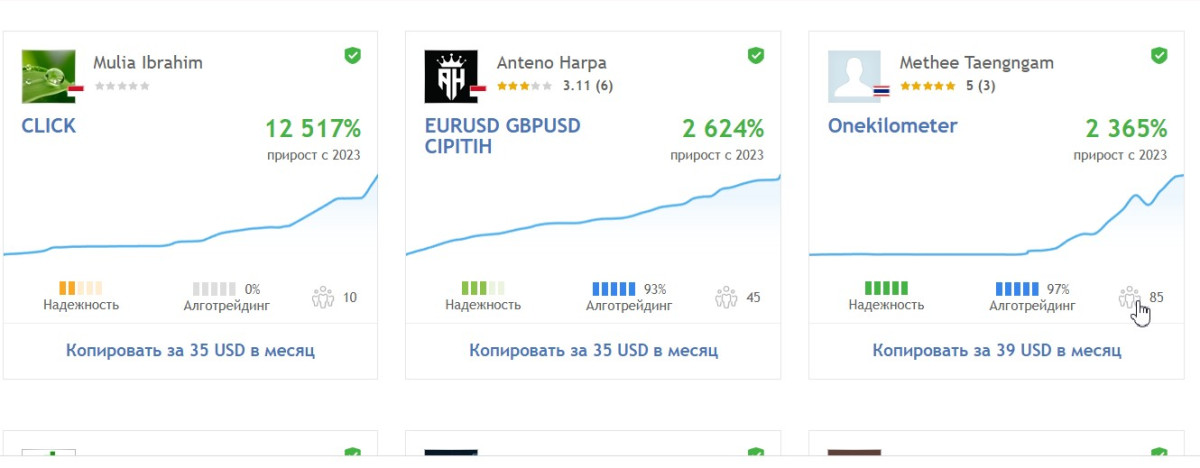Viewport: 1200px width, 468px height.
Task: Open the CLICK signal title
Action: (x=49, y=126)
